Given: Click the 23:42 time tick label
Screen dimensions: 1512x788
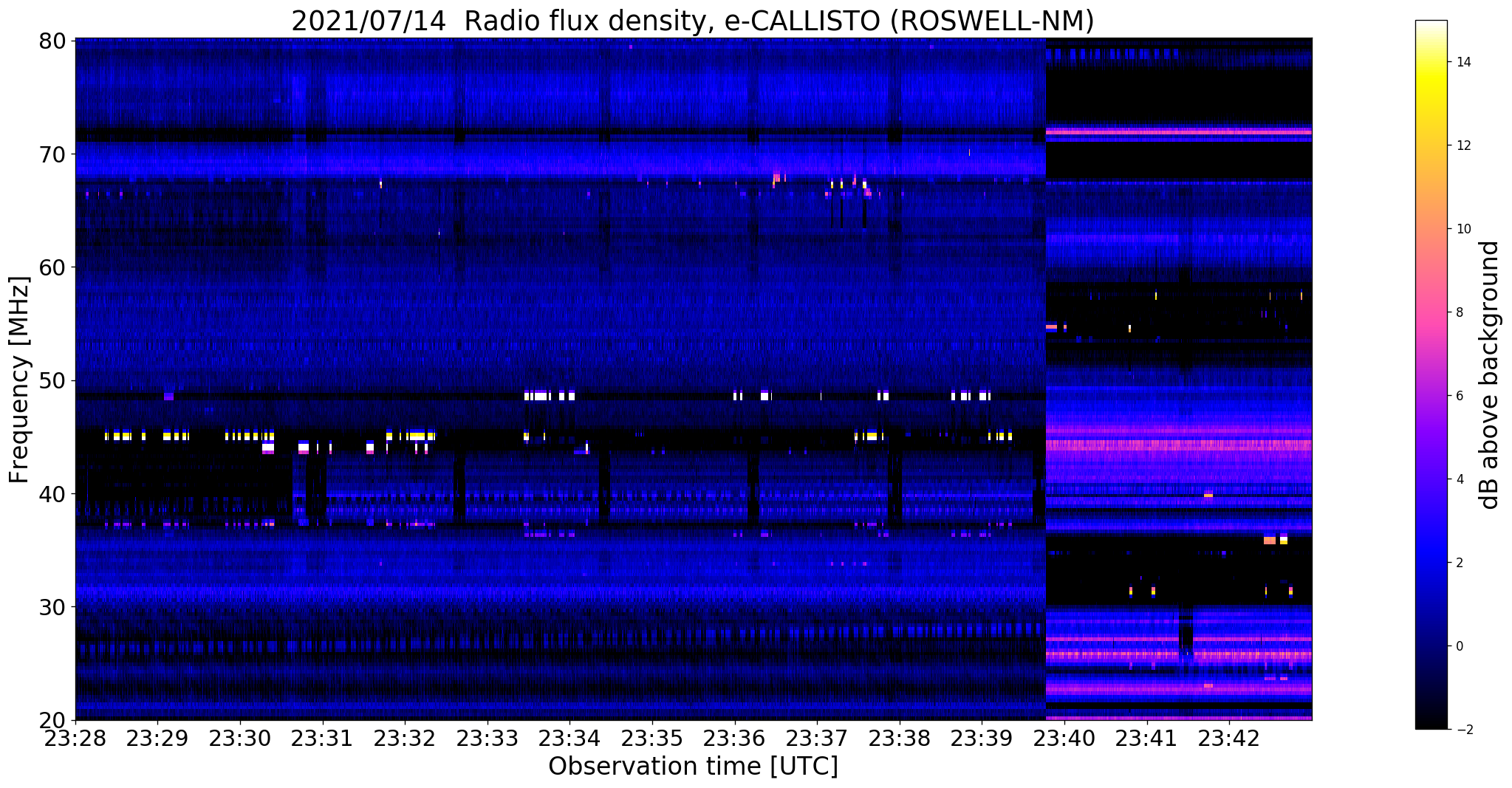Looking at the screenshot, I should click(x=1230, y=739).
